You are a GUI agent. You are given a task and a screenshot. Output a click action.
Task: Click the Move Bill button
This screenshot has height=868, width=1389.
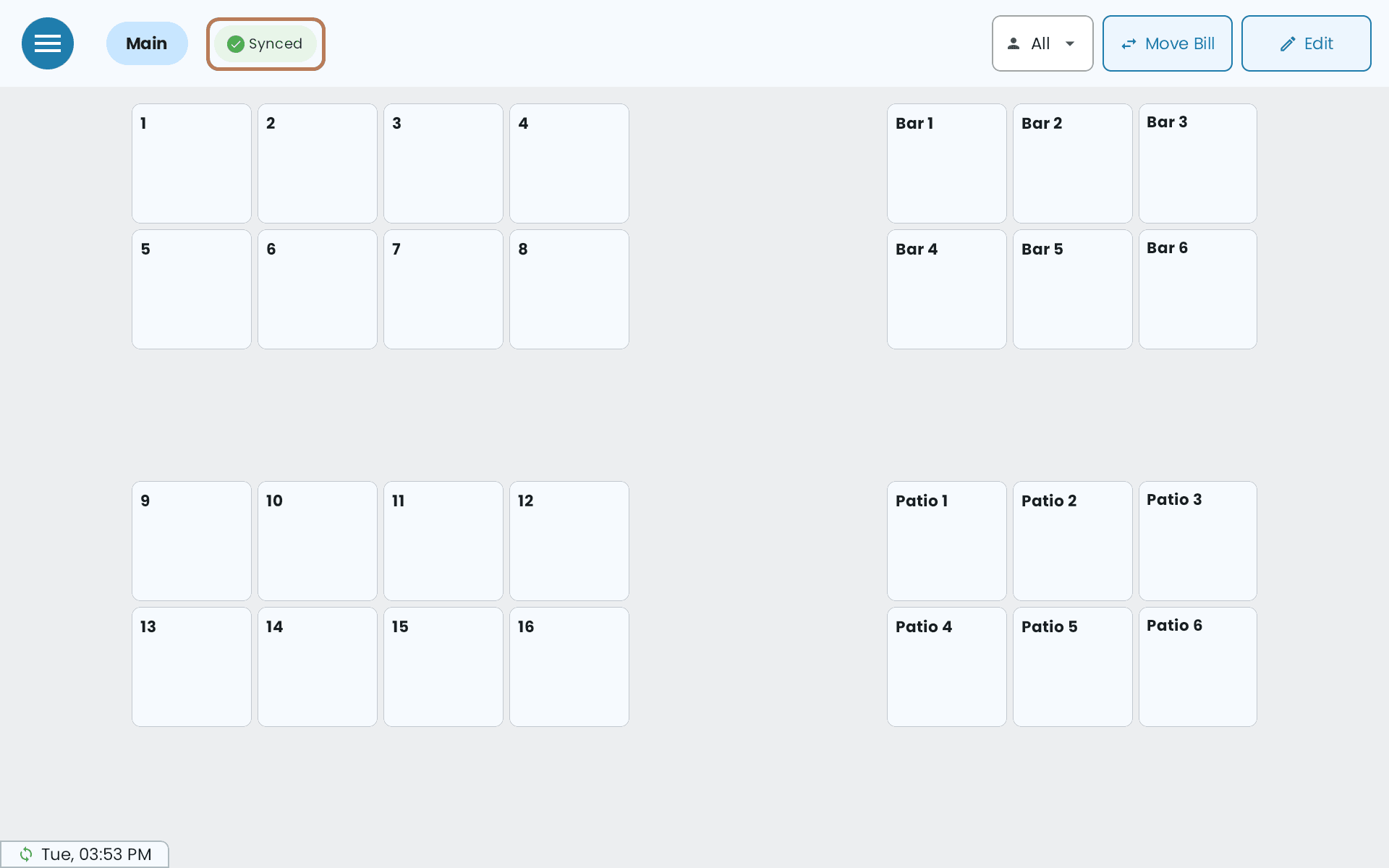click(x=1167, y=43)
